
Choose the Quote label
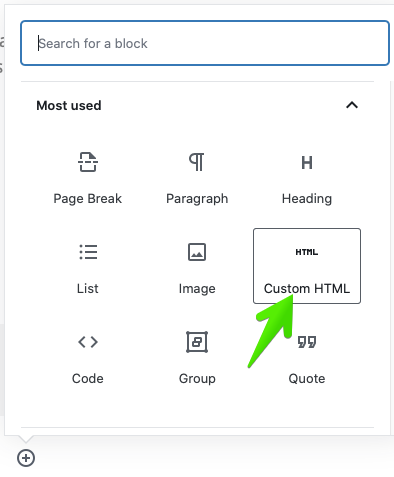pyautogui.click(x=307, y=379)
